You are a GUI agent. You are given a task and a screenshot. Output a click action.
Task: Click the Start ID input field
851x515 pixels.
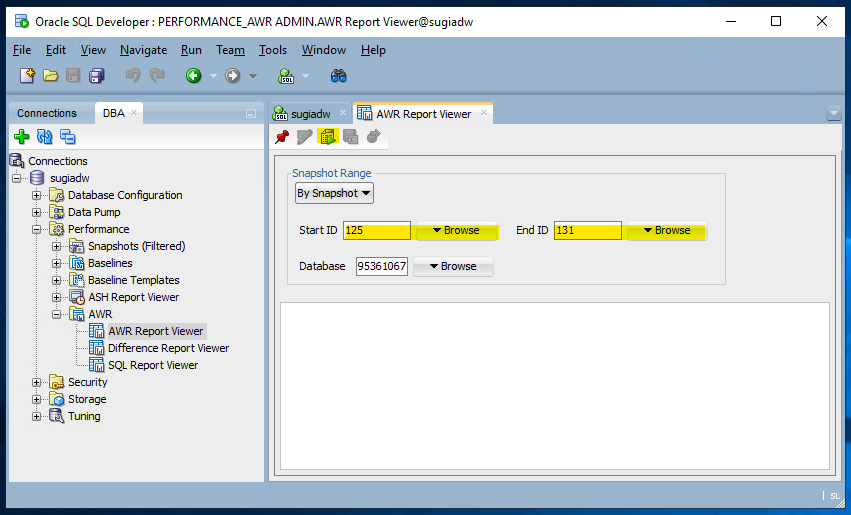point(377,230)
